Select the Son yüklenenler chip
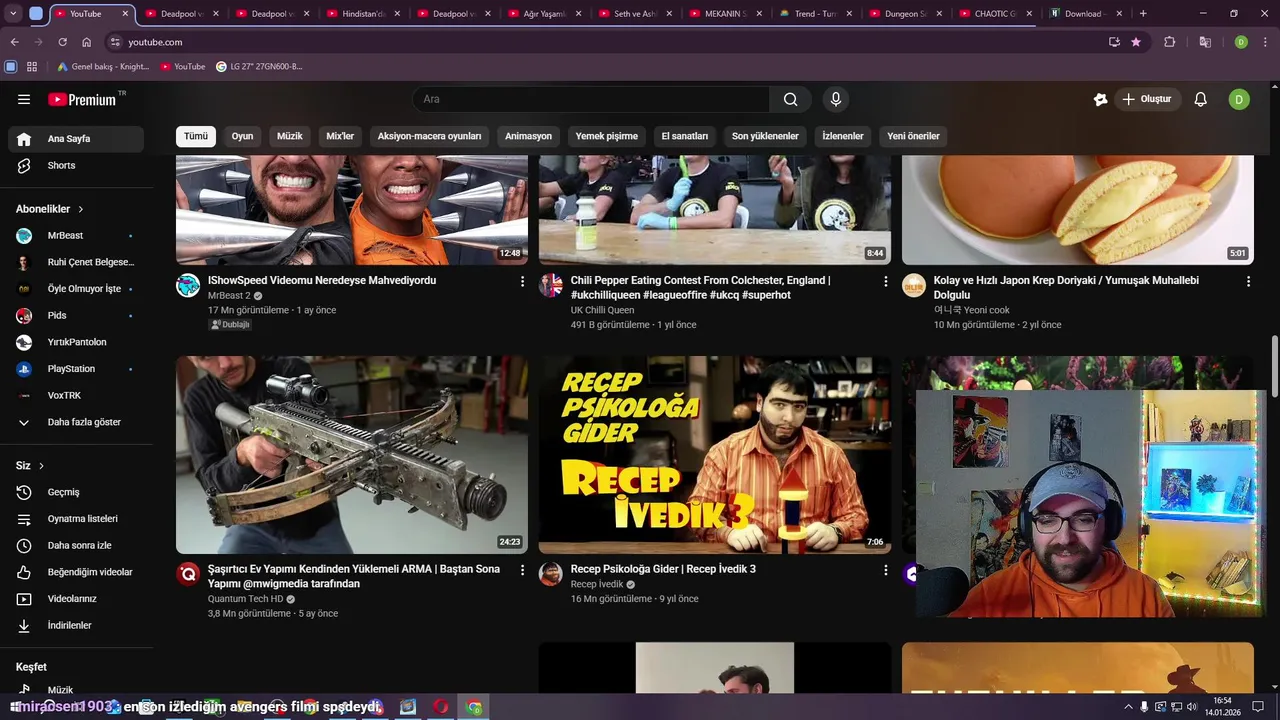This screenshot has width=1280, height=720. tap(765, 136)
